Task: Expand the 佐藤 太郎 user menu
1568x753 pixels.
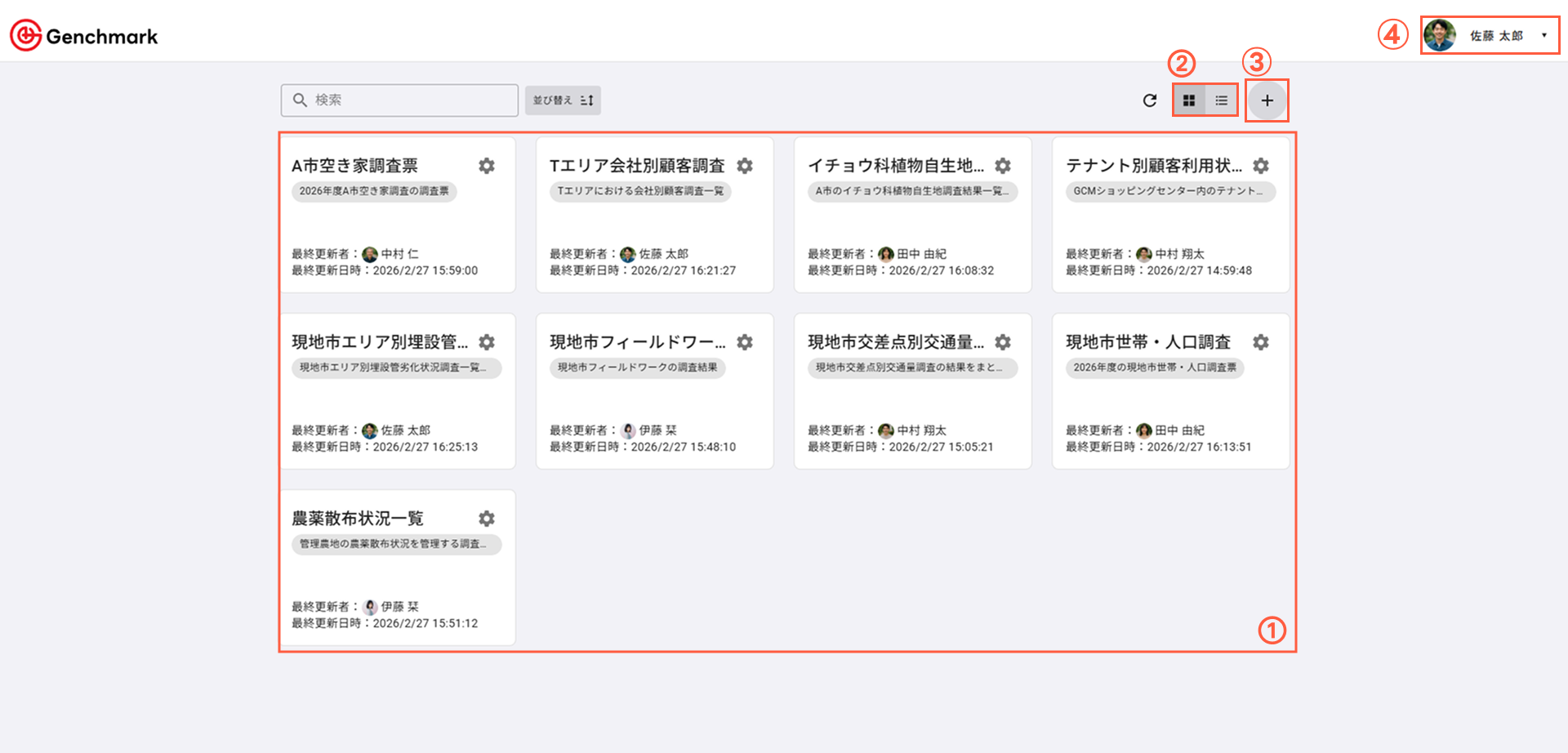Action: tap(1543, 35)
